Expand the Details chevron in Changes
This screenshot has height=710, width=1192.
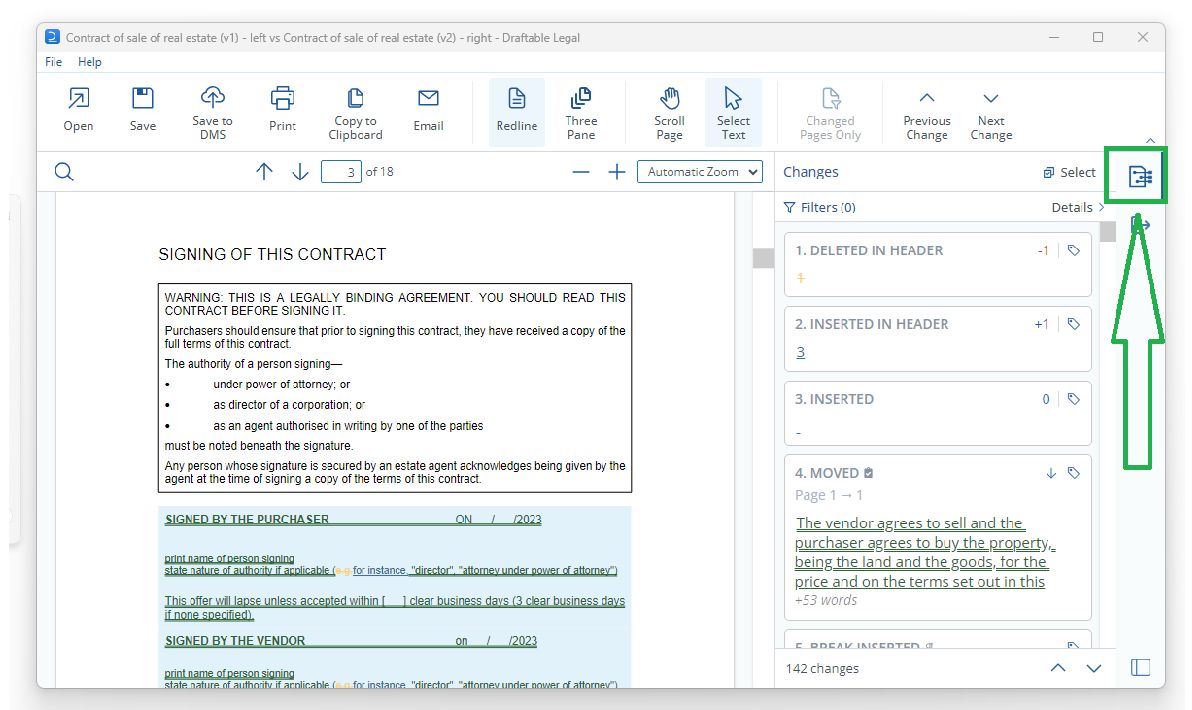(1078, 208)
